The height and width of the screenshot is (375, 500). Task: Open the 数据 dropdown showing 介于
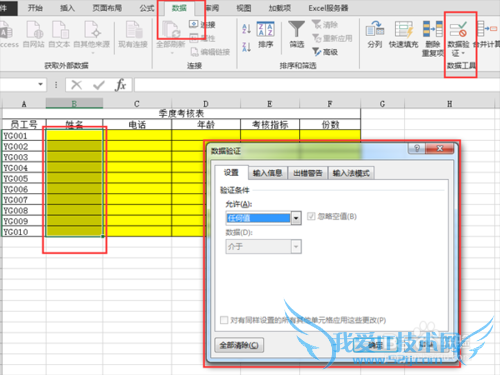[263, 247]
